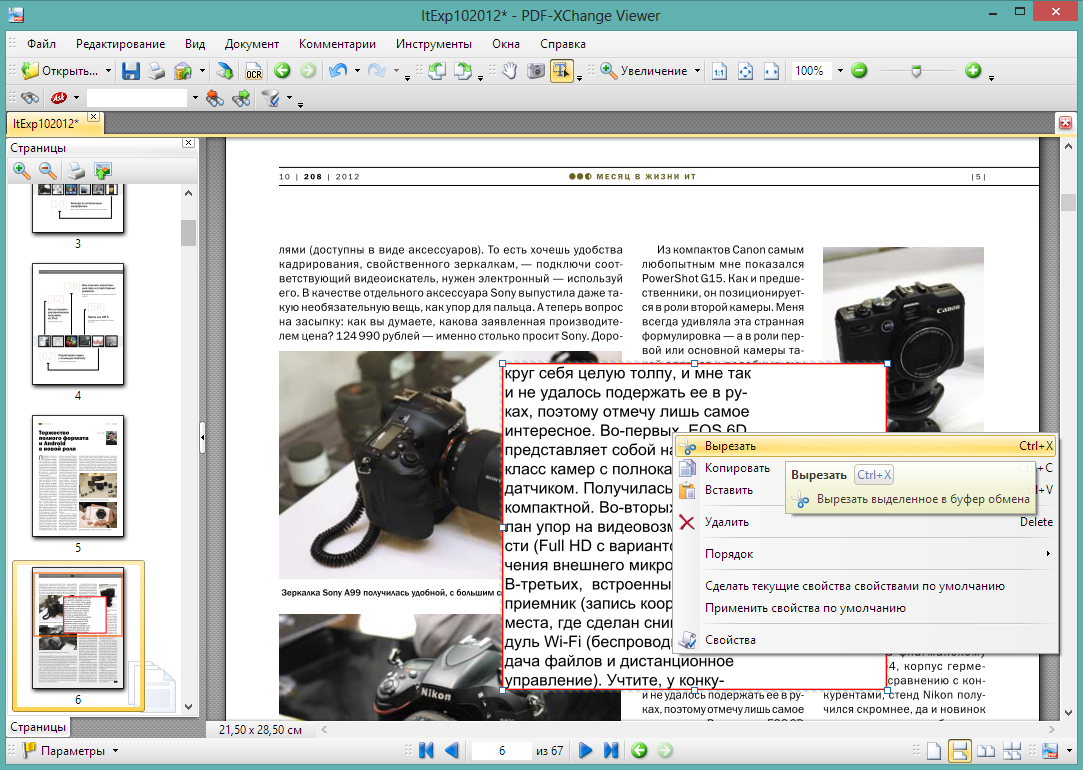Enable single page layout

[934, 751]
